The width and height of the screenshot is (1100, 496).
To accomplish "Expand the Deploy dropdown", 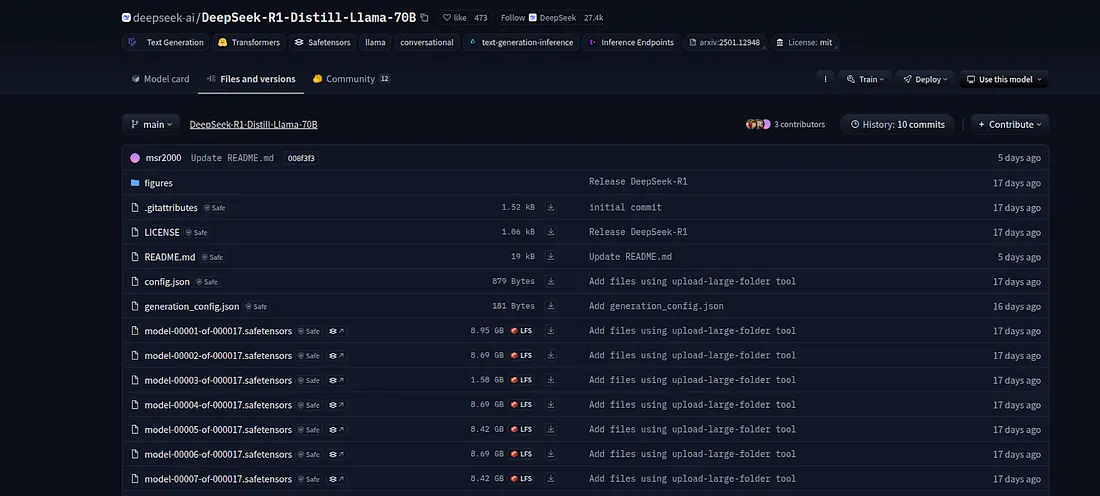I will (x=925, y=79).
